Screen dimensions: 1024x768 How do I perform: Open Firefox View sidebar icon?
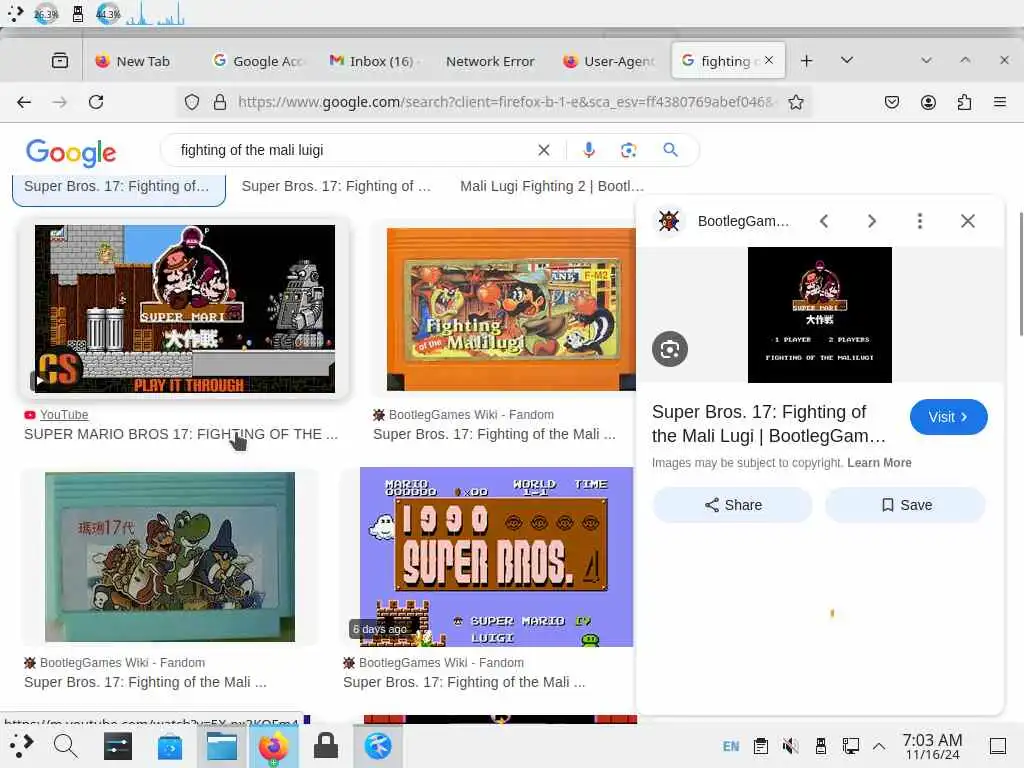pos(59,61)
